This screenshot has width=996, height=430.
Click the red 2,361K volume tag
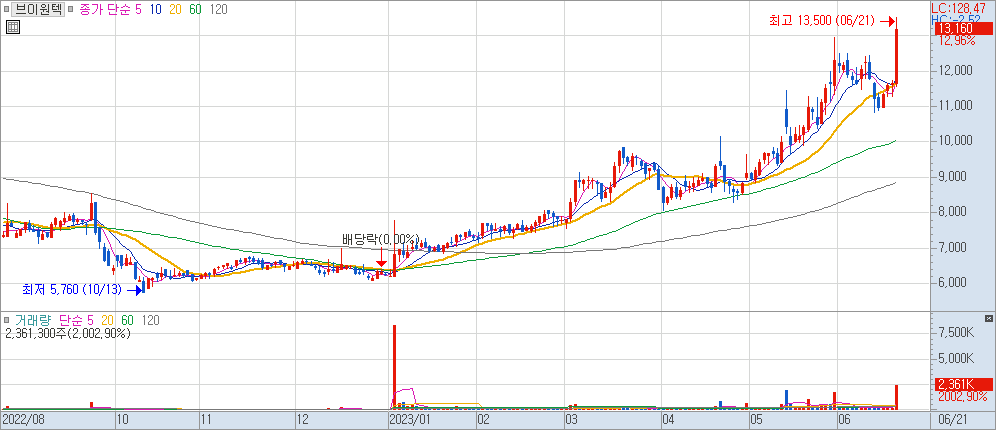962,384
